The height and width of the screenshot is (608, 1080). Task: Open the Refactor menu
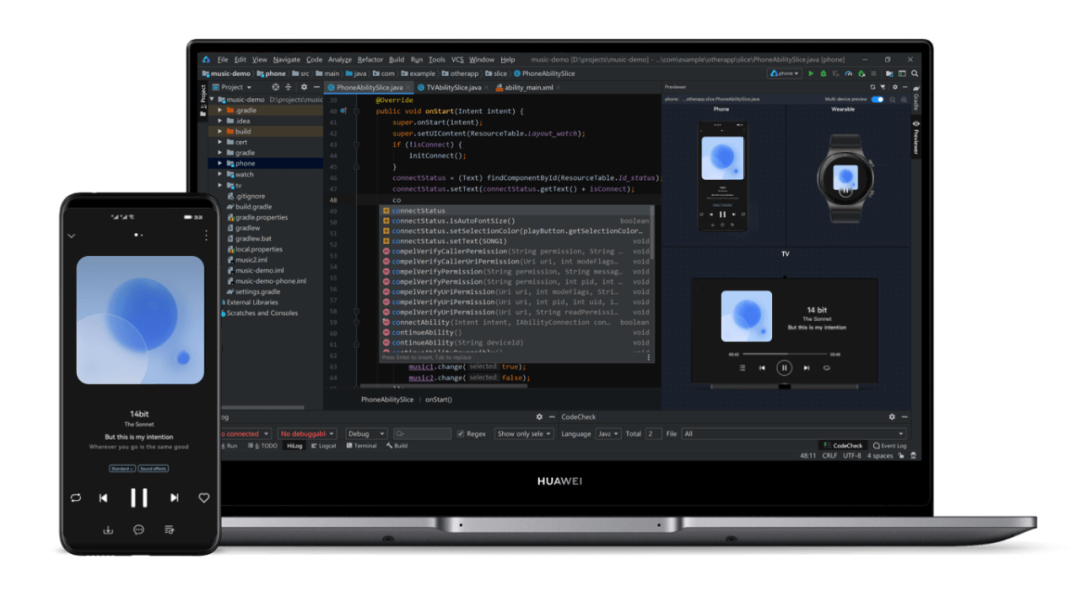370,60
